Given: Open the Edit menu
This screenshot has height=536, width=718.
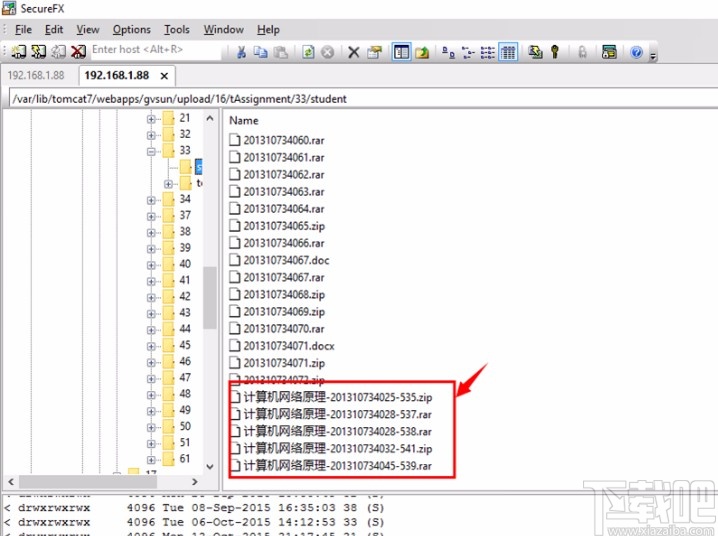Looking at the screenshot, I should (54, 30).
